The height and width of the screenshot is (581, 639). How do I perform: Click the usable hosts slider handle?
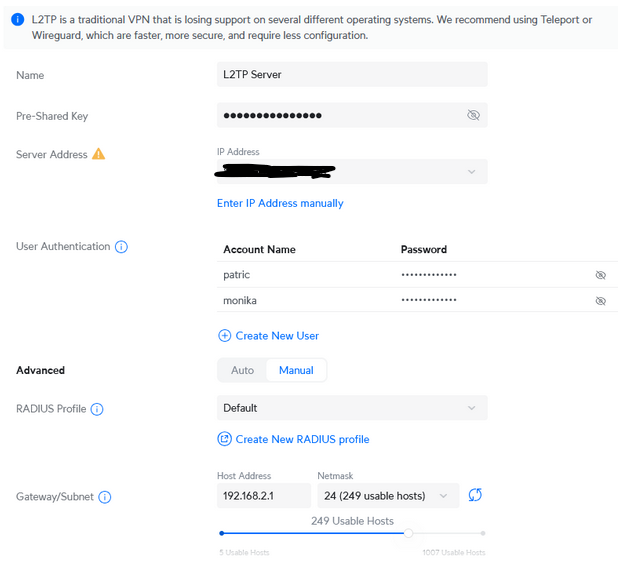pyautogui.click(x=408, y=533)
